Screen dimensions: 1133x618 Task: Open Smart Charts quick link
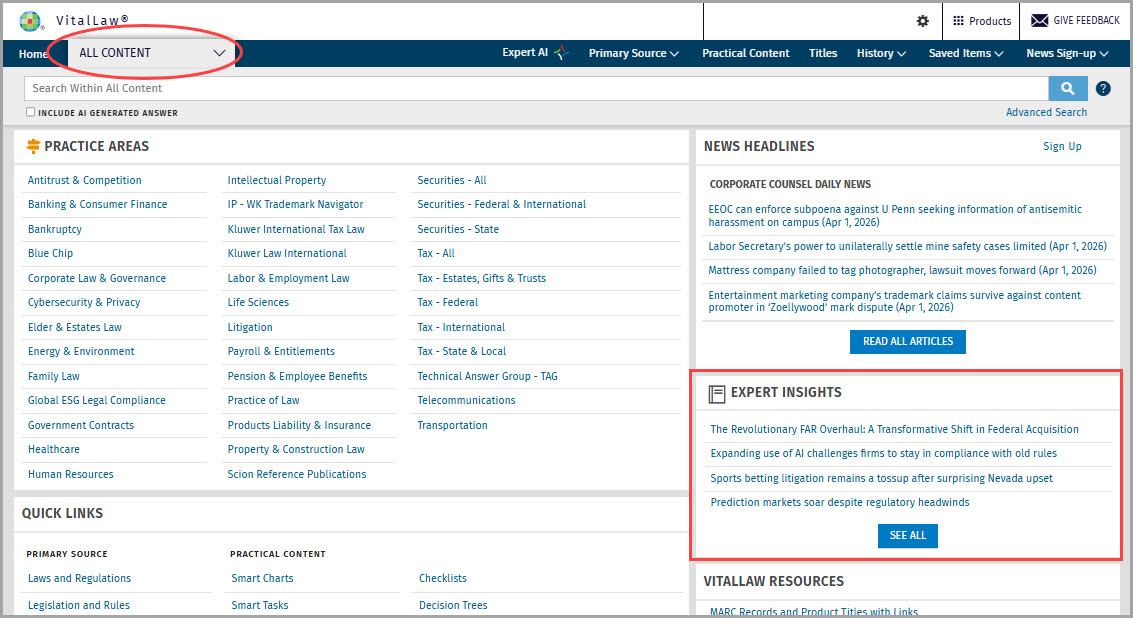tap(262, 578)
